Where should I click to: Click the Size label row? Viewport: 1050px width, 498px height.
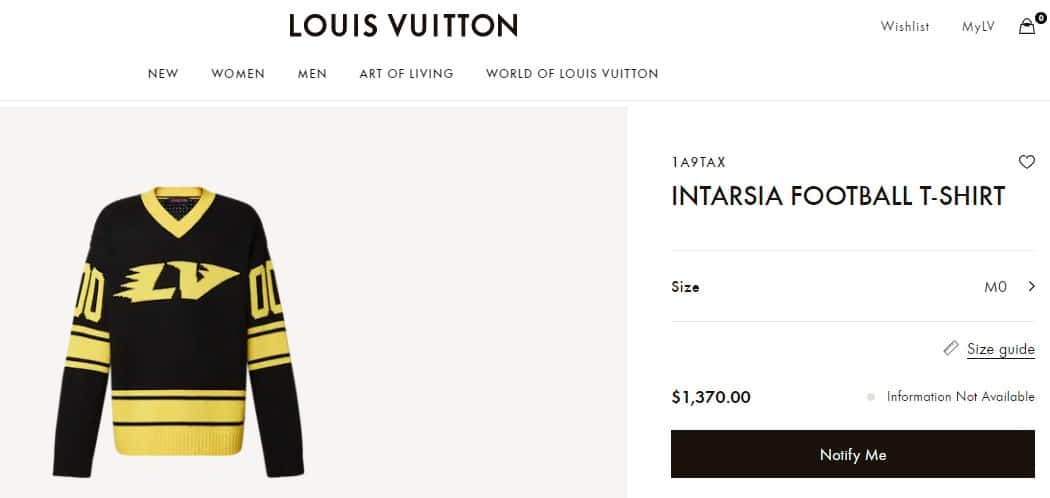(x=685, y=287)
